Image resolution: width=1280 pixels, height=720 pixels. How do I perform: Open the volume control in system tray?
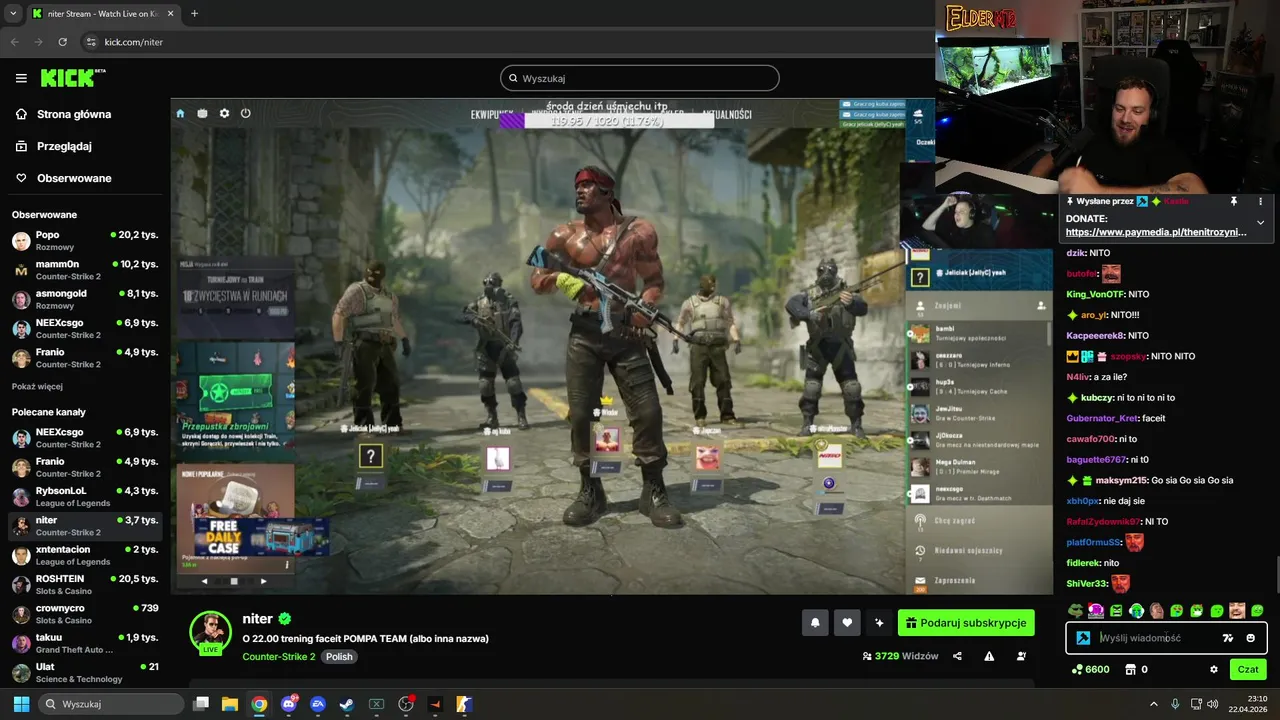pos(1212,704)
